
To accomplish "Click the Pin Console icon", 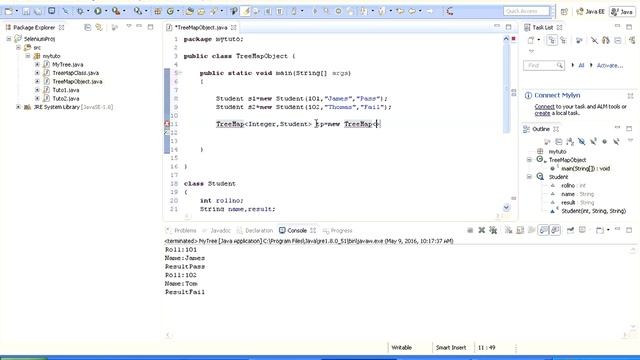I will (570, 231).
